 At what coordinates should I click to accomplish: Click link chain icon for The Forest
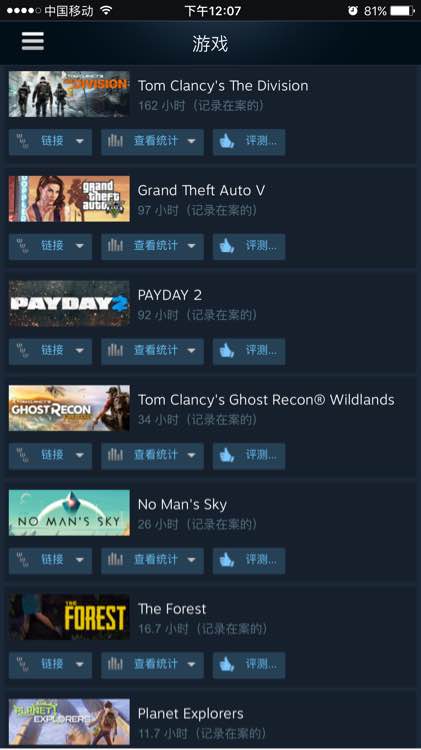(22, 664)
